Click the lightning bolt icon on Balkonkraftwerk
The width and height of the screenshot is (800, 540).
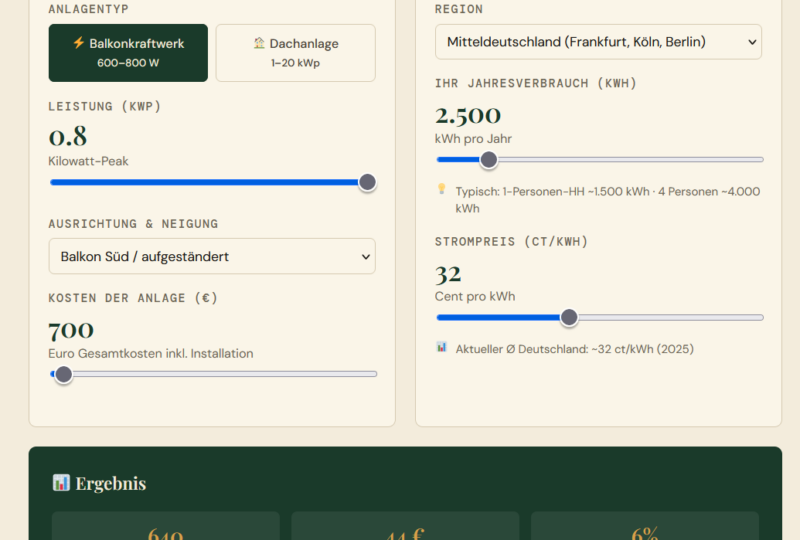(79, 43)
